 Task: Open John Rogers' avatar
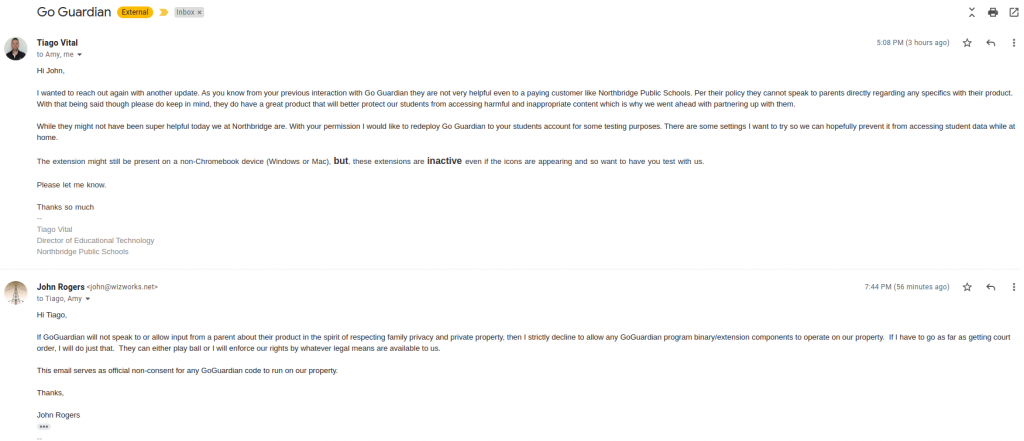click(16, 293)
